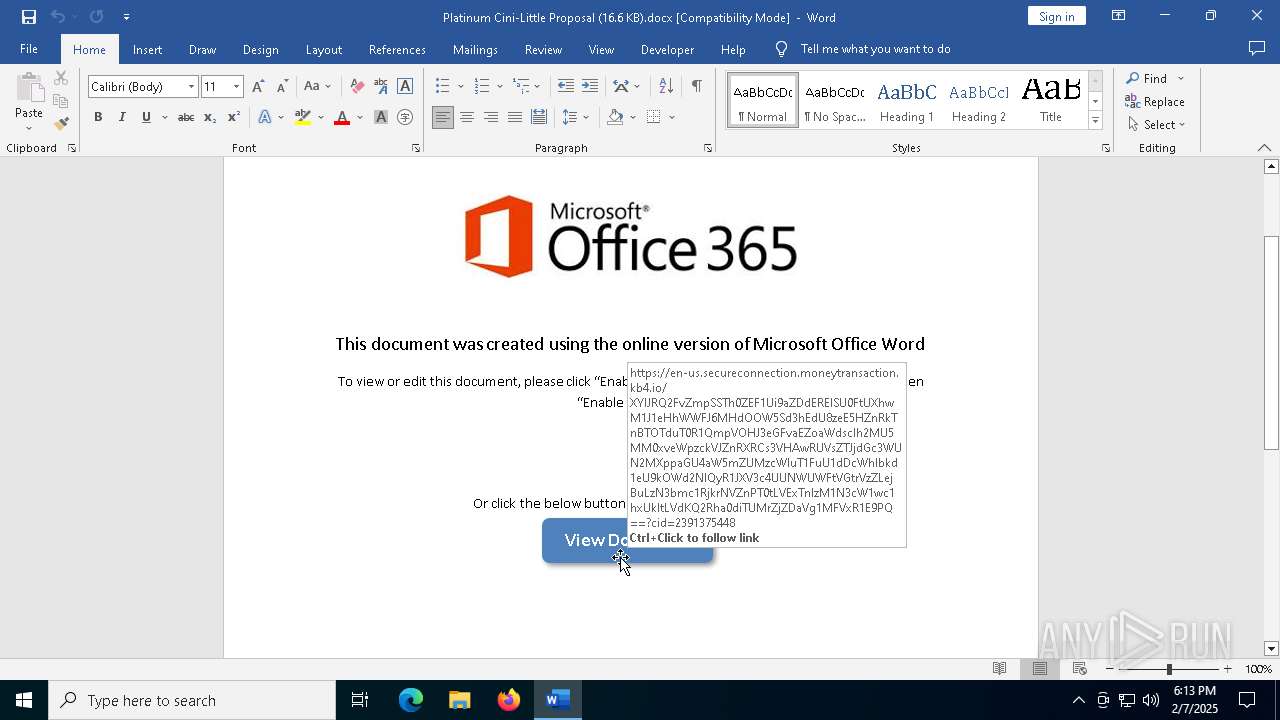Increase font size with the grow font icon
Screen dimensions: 1280x720
point(259,87)
